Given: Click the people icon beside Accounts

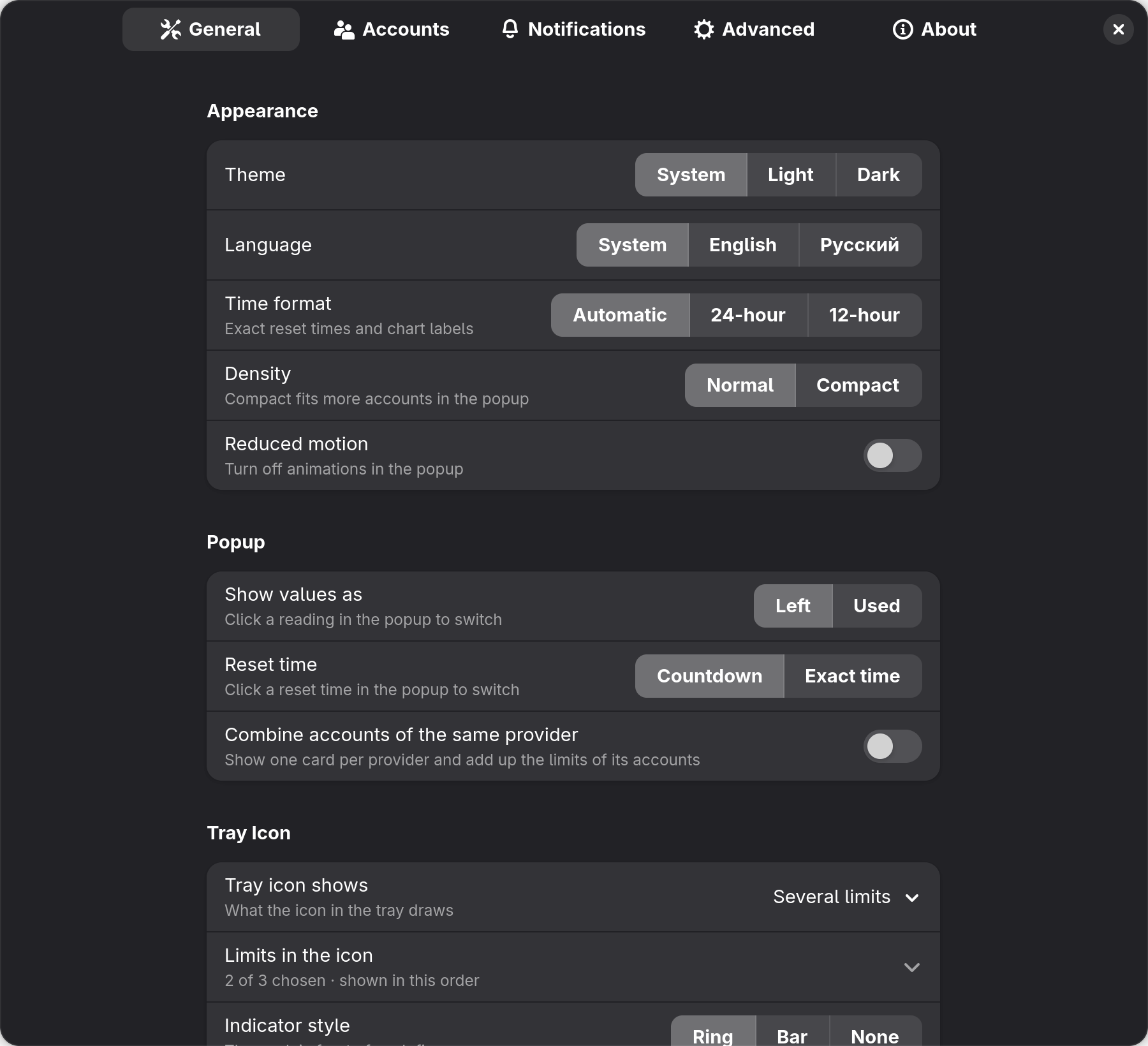Looking at the screenshot, I should tap(344, 29).
